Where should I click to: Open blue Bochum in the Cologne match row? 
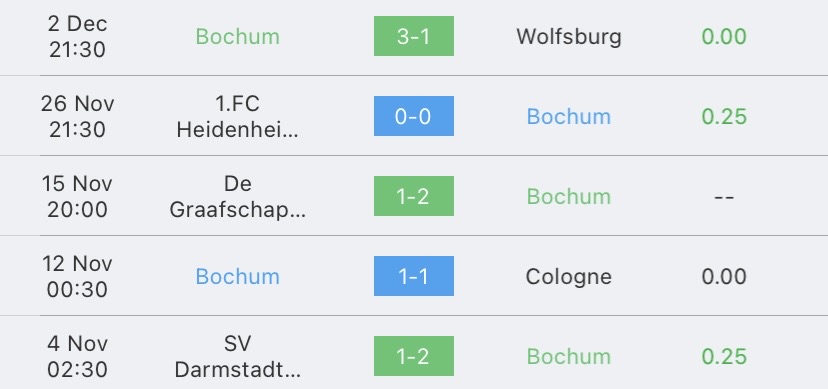(x=237, y=277)
